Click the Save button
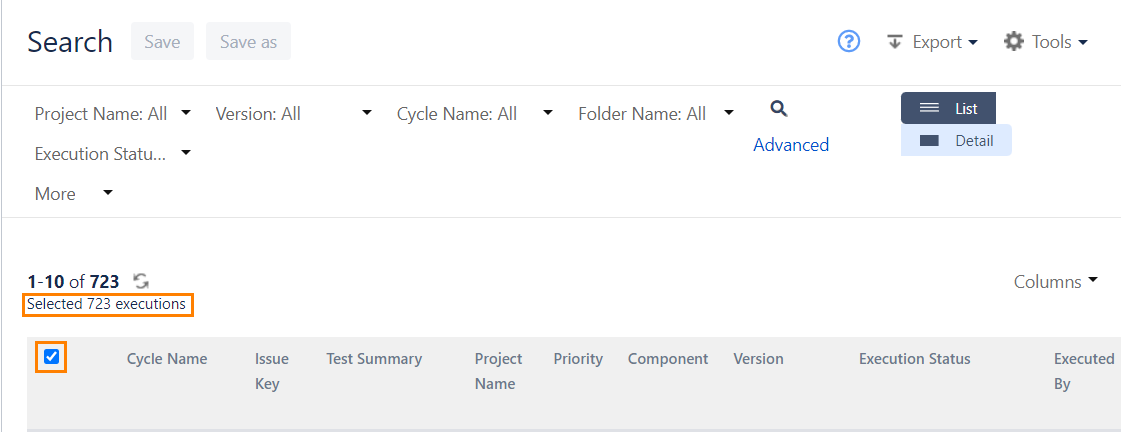This screenshot has width=1121, height=432. click(162, 42)
